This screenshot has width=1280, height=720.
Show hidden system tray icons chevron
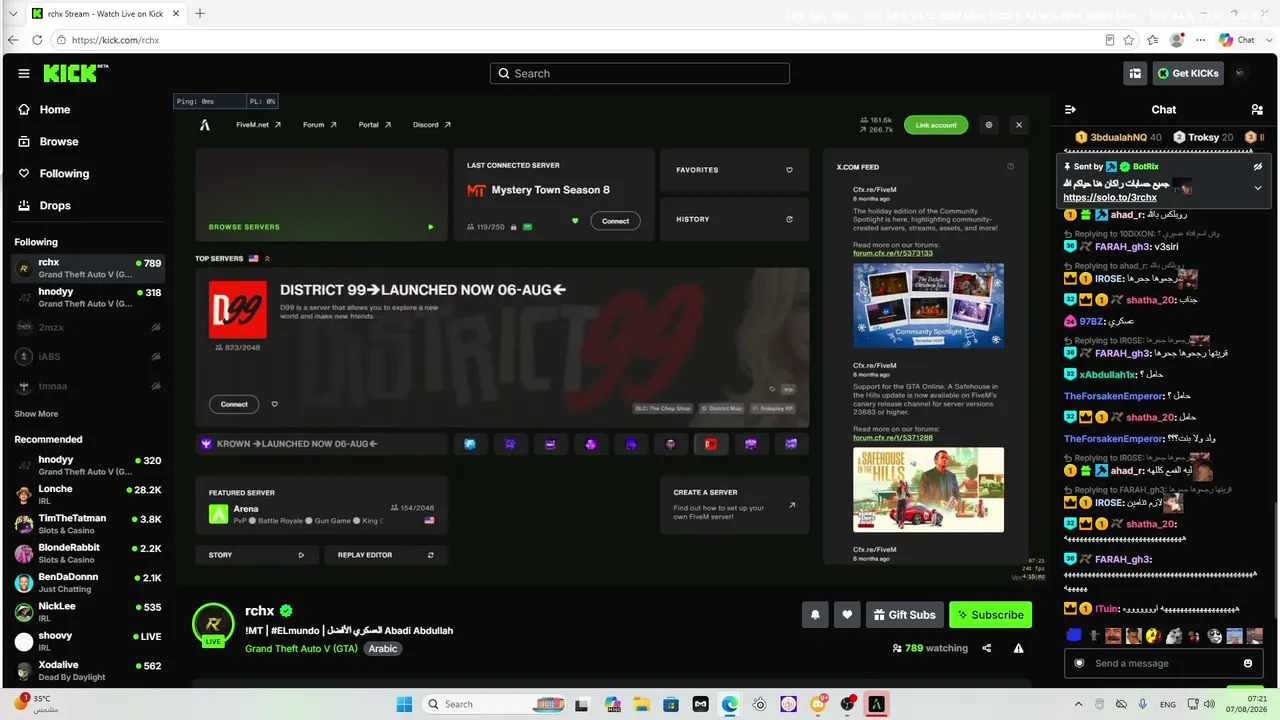click(x=1078, y=704)
